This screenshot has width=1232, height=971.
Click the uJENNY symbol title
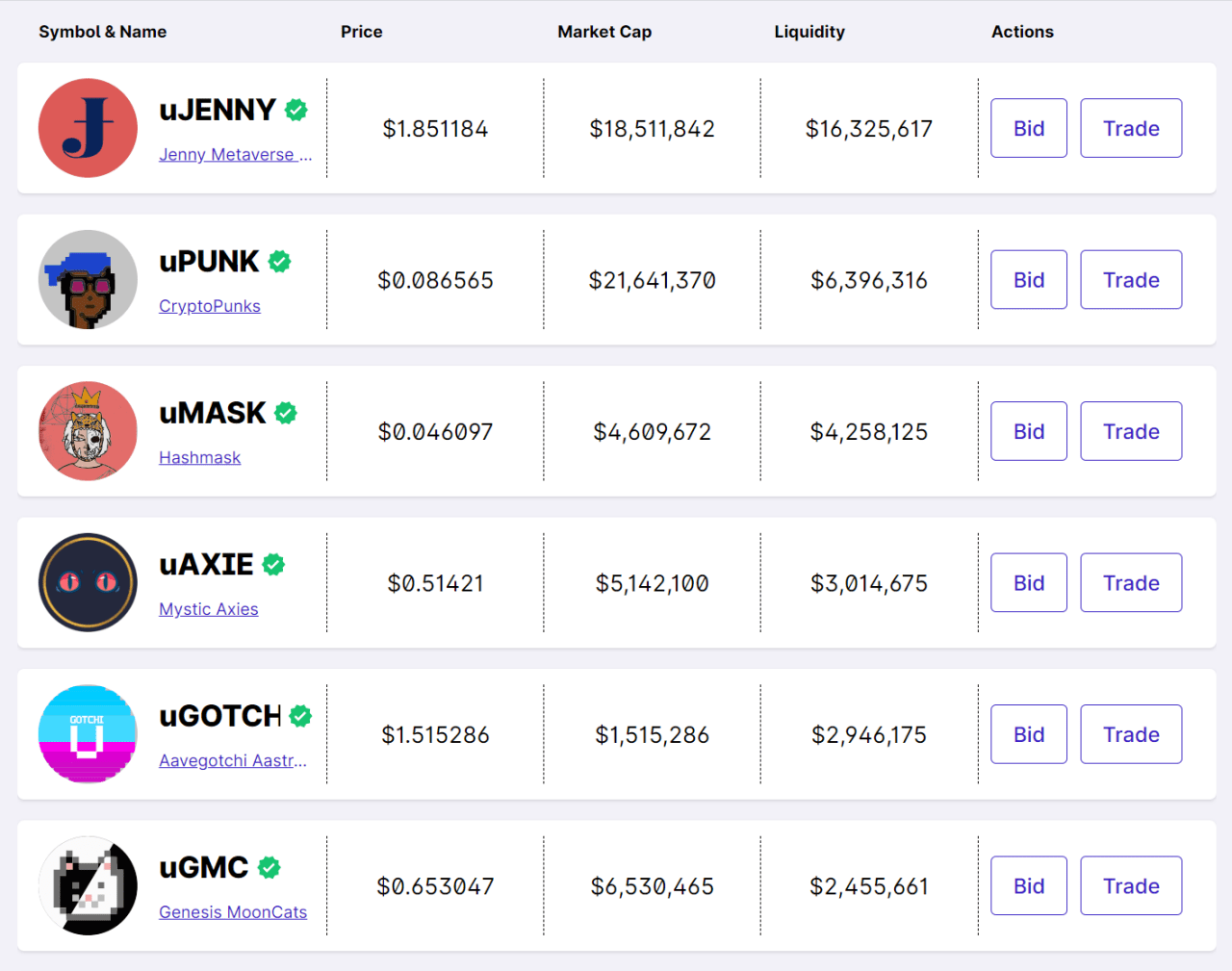pos(218,110)
